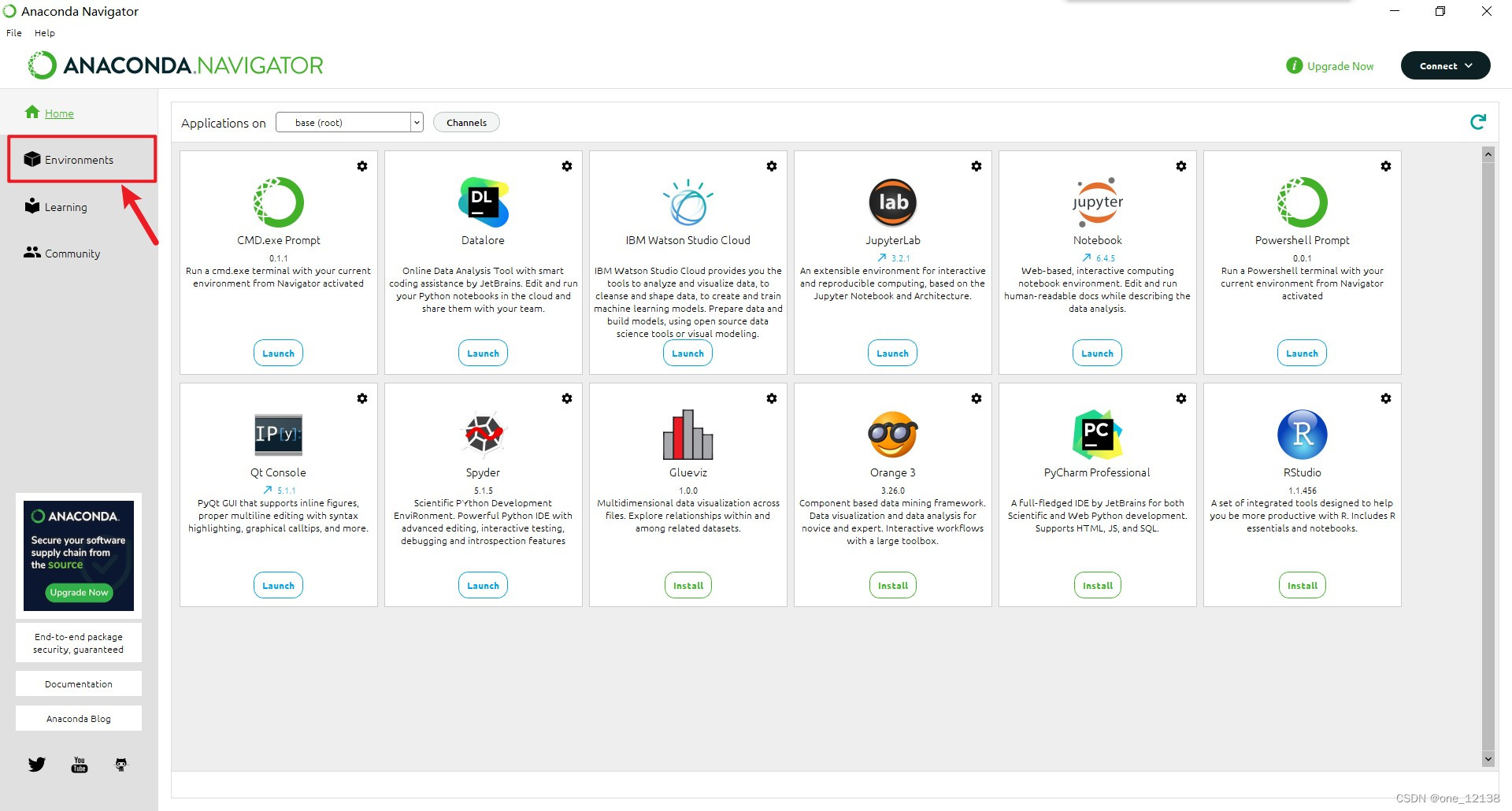Click the Channels button
This screenshot has height=811, width=1512.
[466, 122]
